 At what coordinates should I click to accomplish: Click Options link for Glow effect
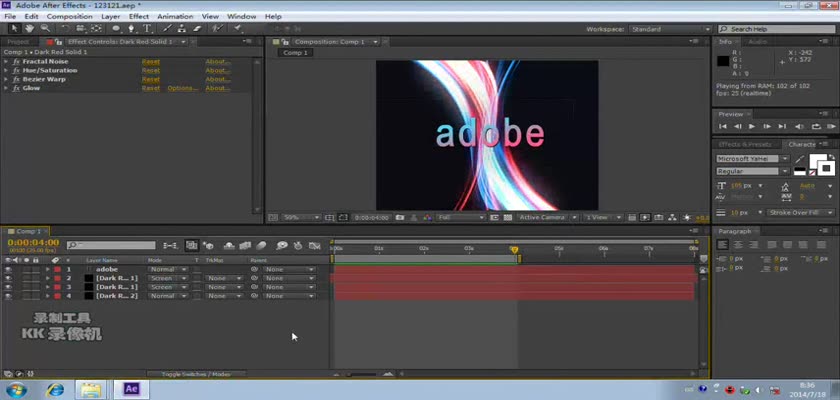[181, 88]
